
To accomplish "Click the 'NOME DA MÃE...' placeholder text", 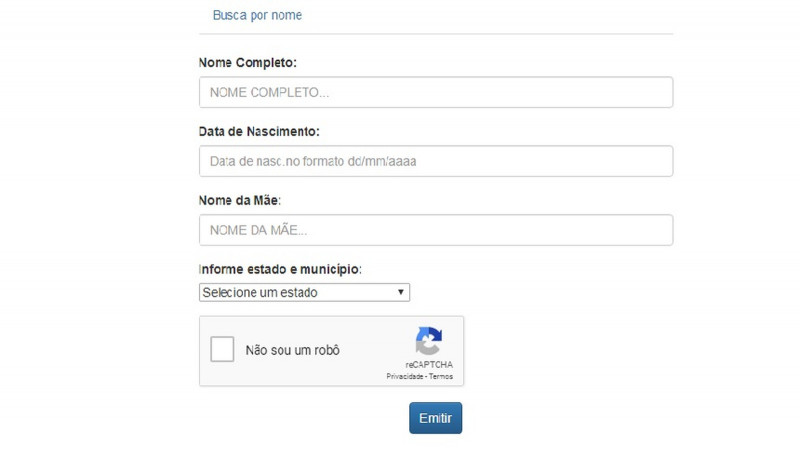I will click(x=258, y=230).
